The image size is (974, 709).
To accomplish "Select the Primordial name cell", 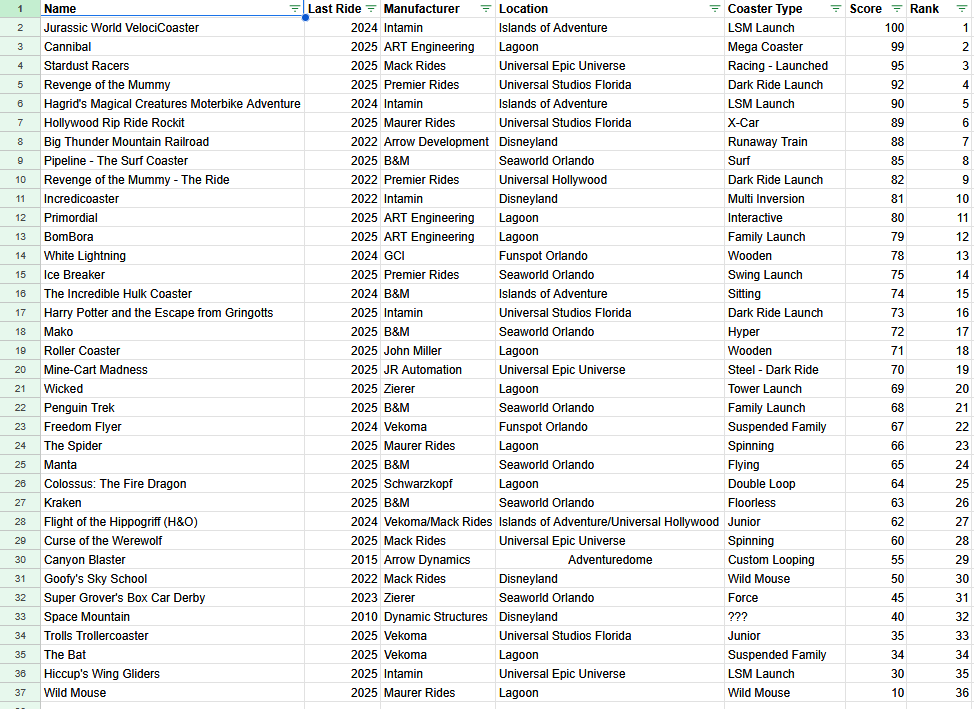I will 173,218.
